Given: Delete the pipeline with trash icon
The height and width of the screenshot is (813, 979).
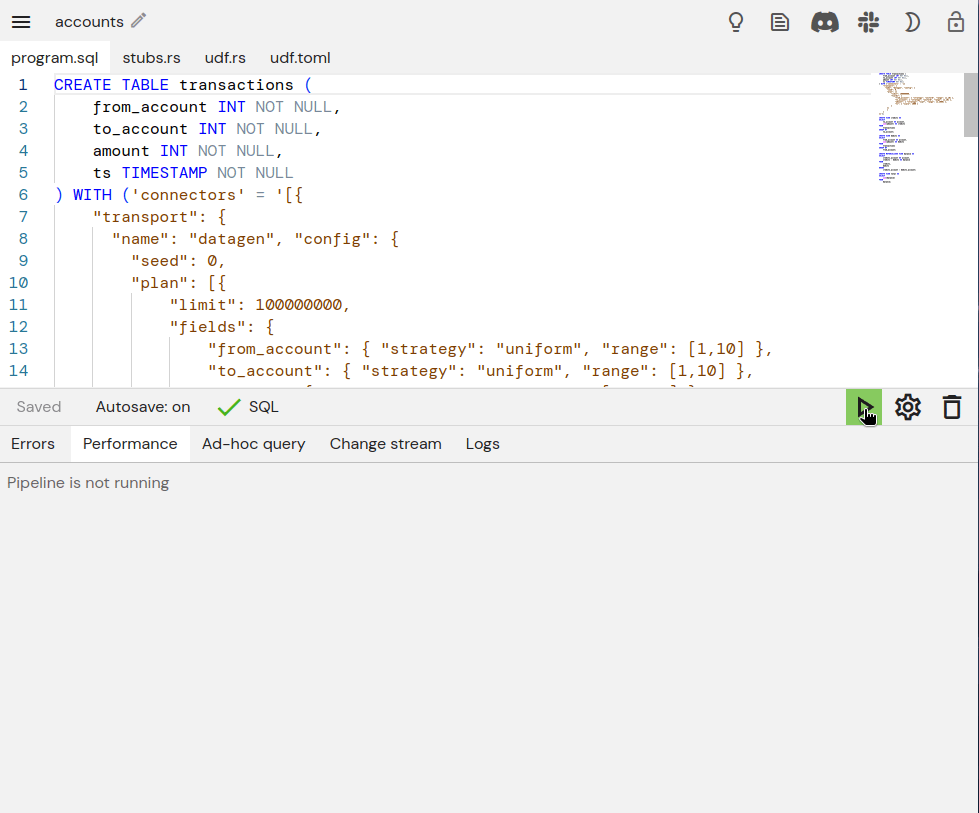Looking at the screenshot, I should tap(952, 407).
